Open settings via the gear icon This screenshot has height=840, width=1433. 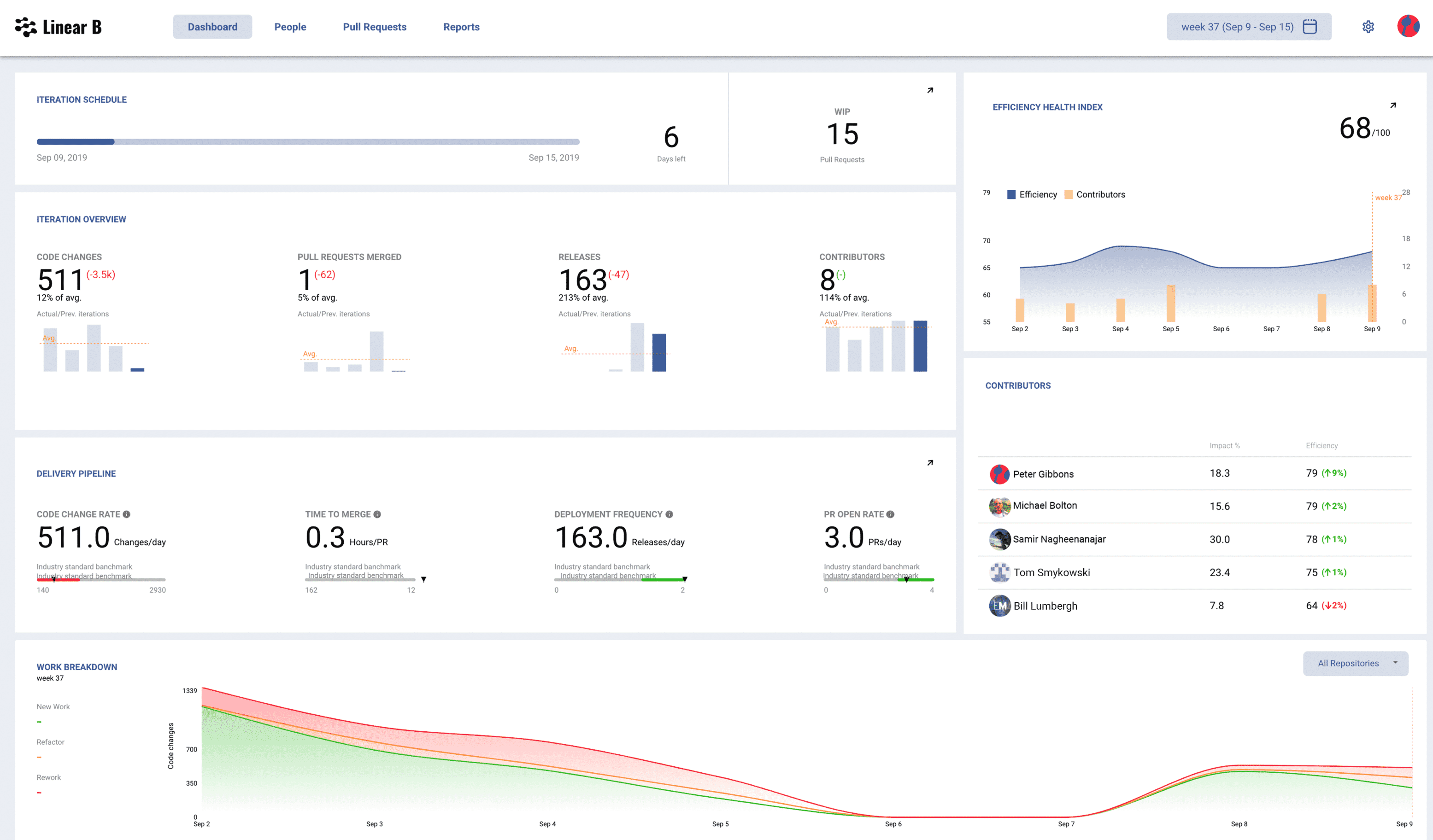pos(1368,27)
